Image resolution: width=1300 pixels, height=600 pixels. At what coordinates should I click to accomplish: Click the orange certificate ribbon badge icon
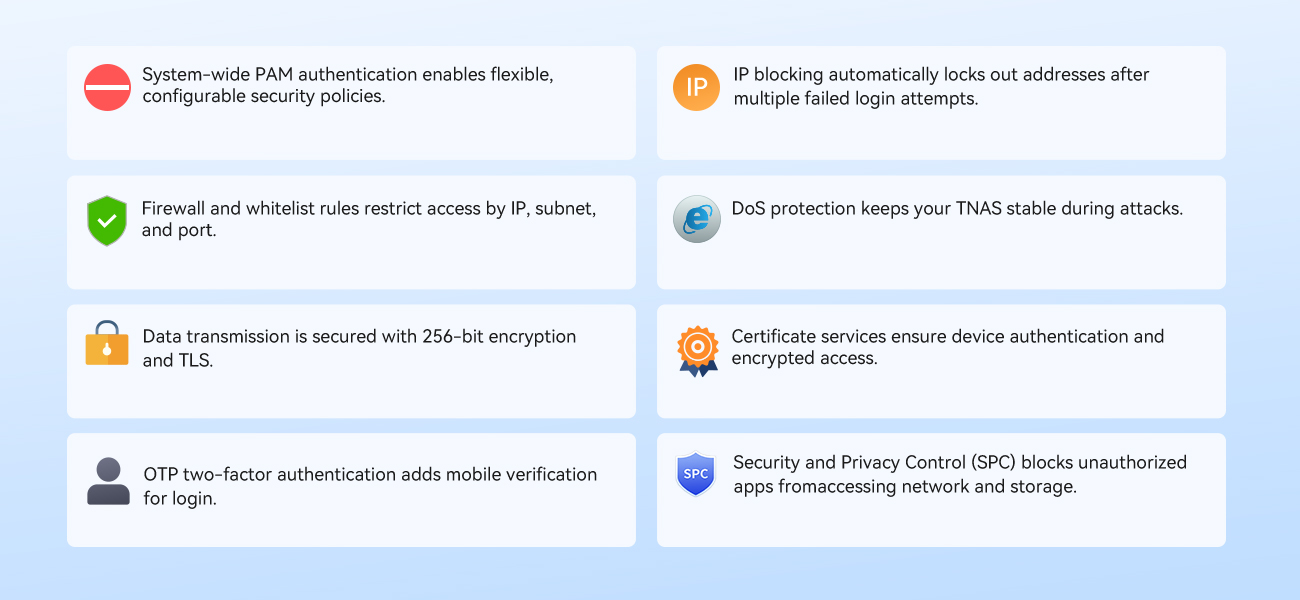point(697,350)
